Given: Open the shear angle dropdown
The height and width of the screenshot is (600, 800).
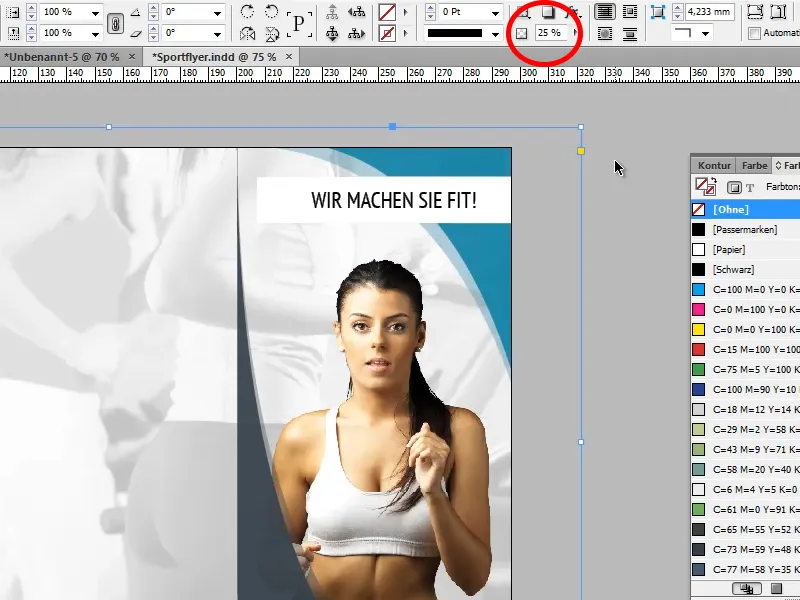Looking at the screenshot, I should (x=217, y=34).
